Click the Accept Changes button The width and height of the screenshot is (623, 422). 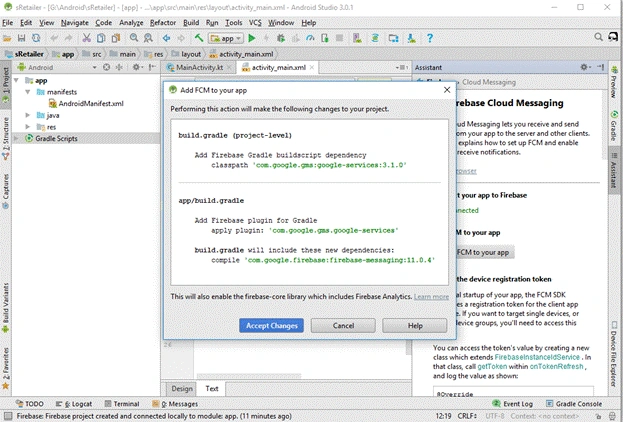pos(271,325)
